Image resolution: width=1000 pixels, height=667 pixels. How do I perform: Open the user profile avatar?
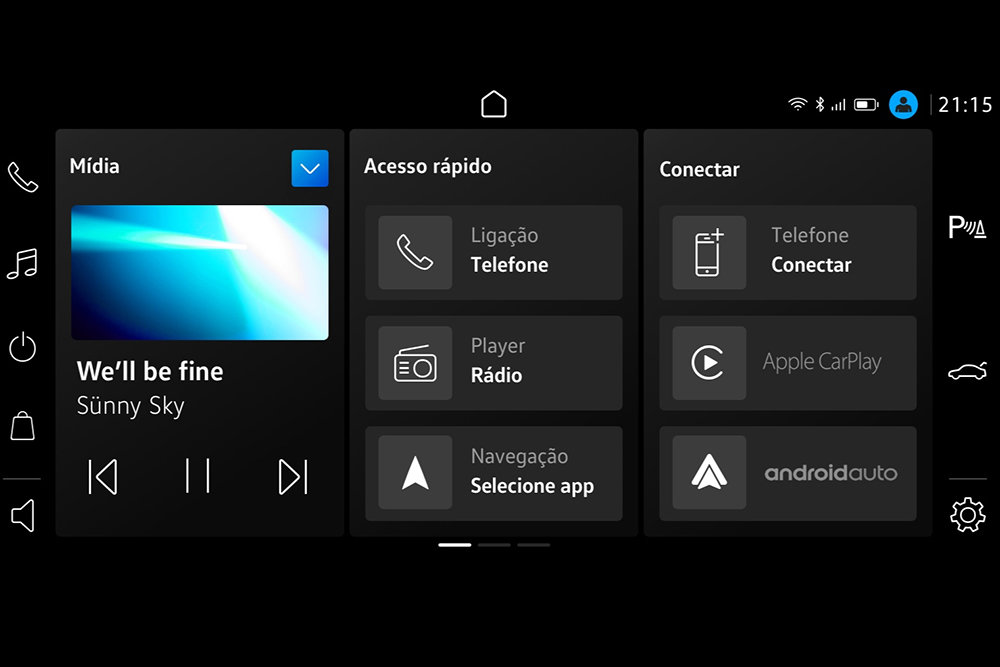click(903, 104)
